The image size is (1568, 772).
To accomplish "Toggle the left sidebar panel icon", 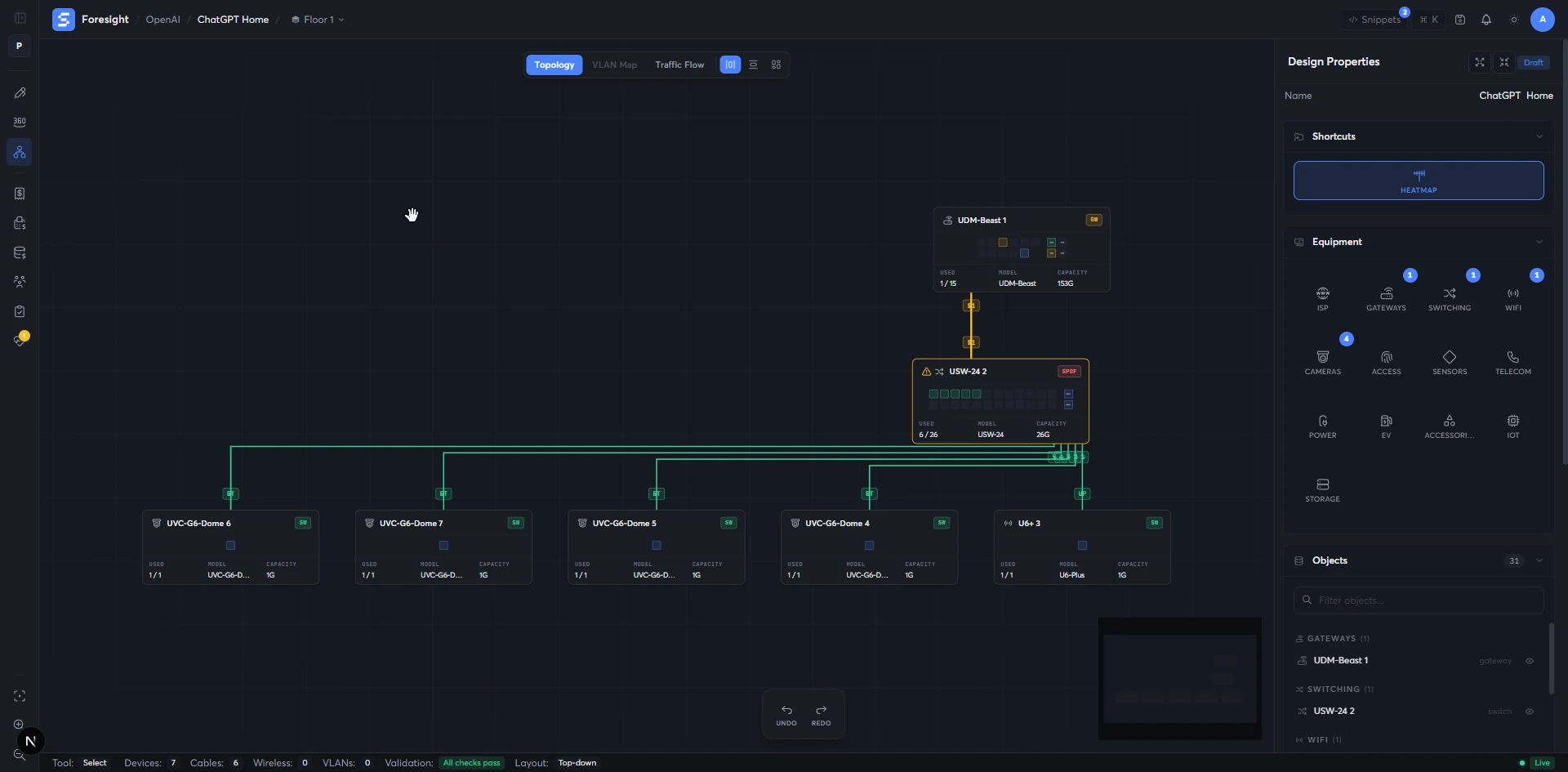I will pyautogui.click(x=20, y=19).
